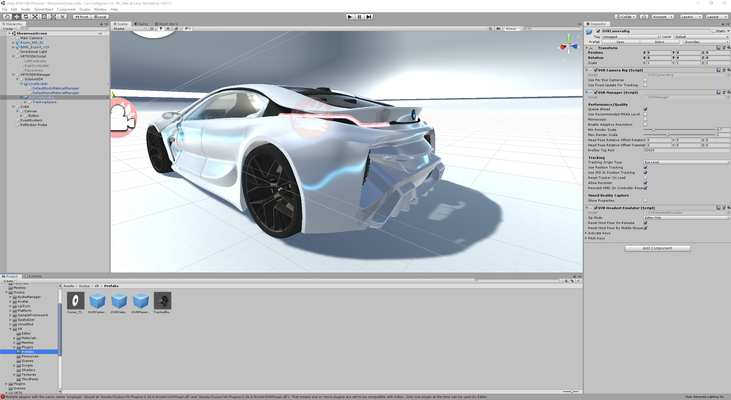Open the Layout dropdown in toolbar

point(717,16)
